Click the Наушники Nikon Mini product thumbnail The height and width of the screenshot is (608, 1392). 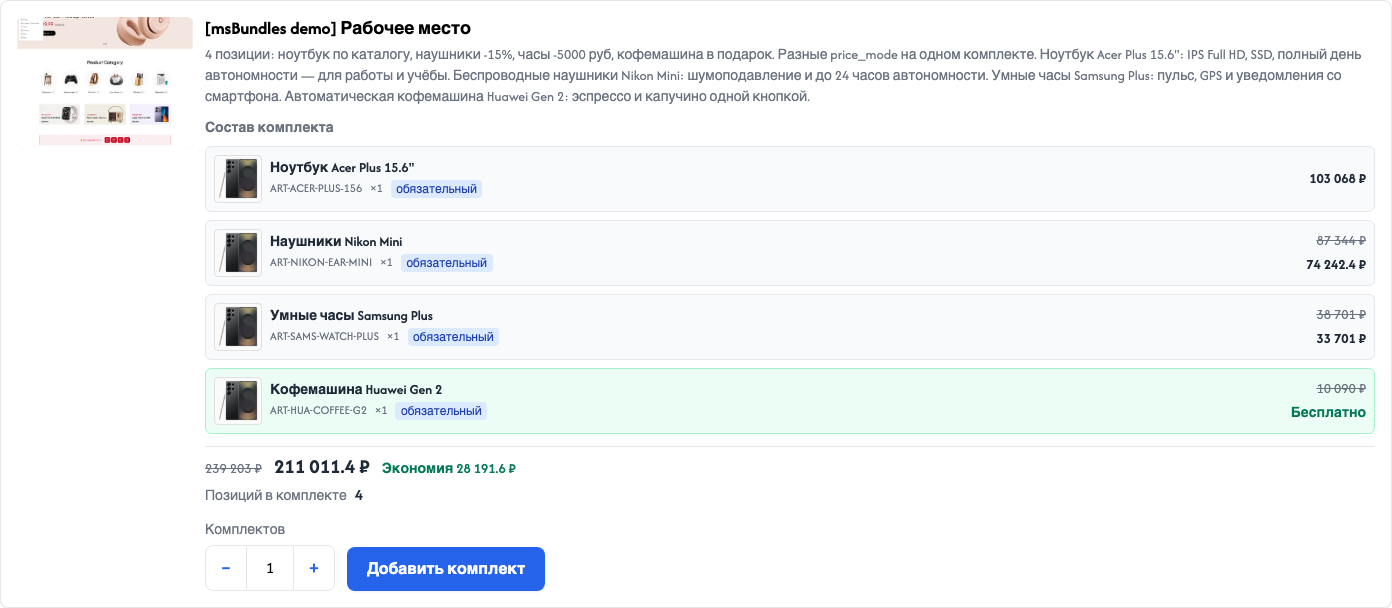238,253
